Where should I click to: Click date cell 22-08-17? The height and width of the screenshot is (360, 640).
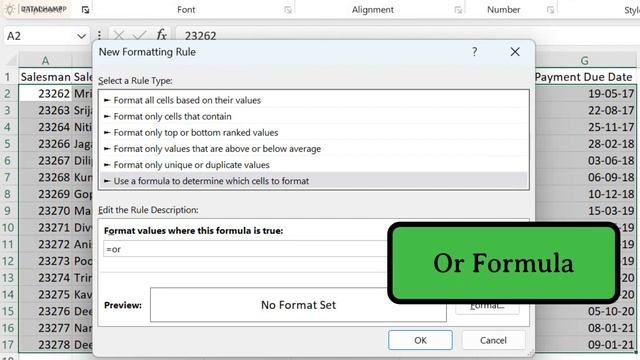(x=584, y=110)
